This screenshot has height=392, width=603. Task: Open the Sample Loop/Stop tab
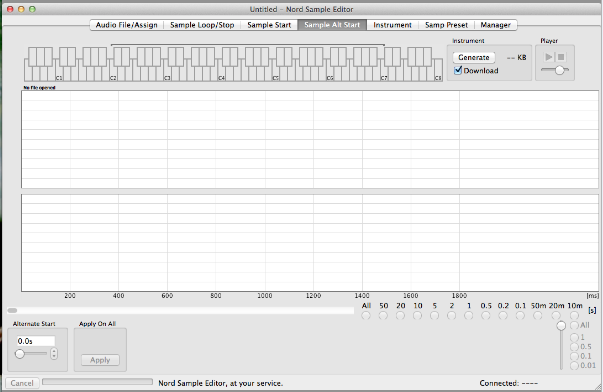point(202,25)
